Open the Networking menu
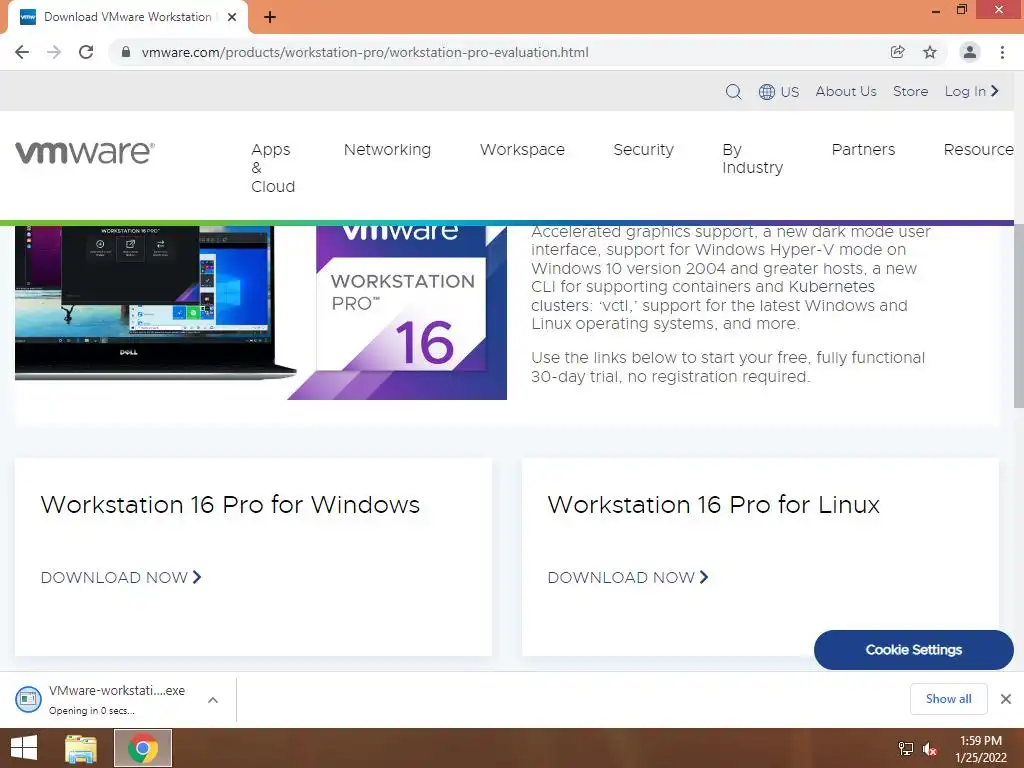 [x=387, y=150]
